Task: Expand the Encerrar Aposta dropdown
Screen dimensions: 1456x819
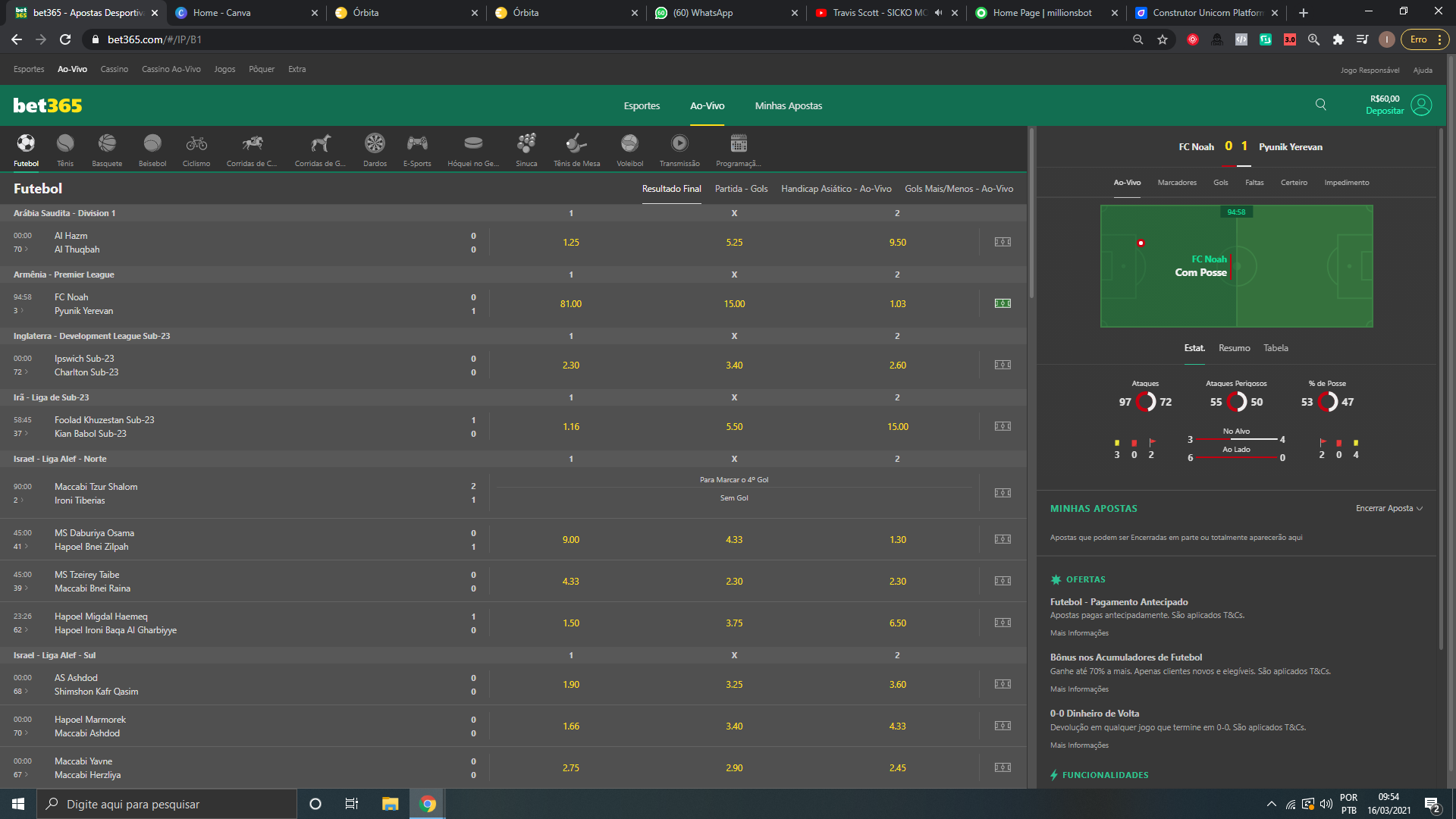Action: [x=1389, y=508]
